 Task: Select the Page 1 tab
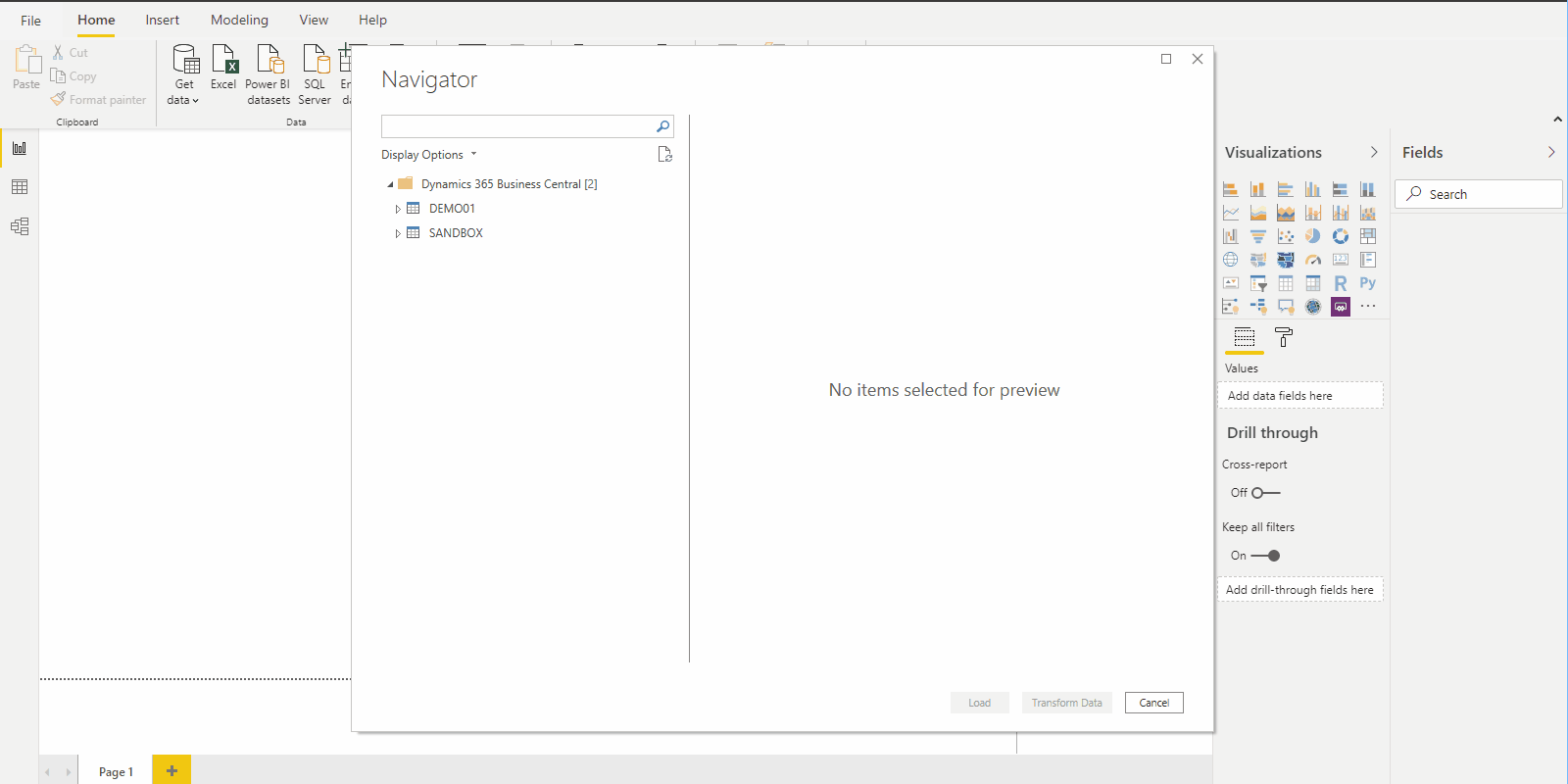tap(116, 771)
